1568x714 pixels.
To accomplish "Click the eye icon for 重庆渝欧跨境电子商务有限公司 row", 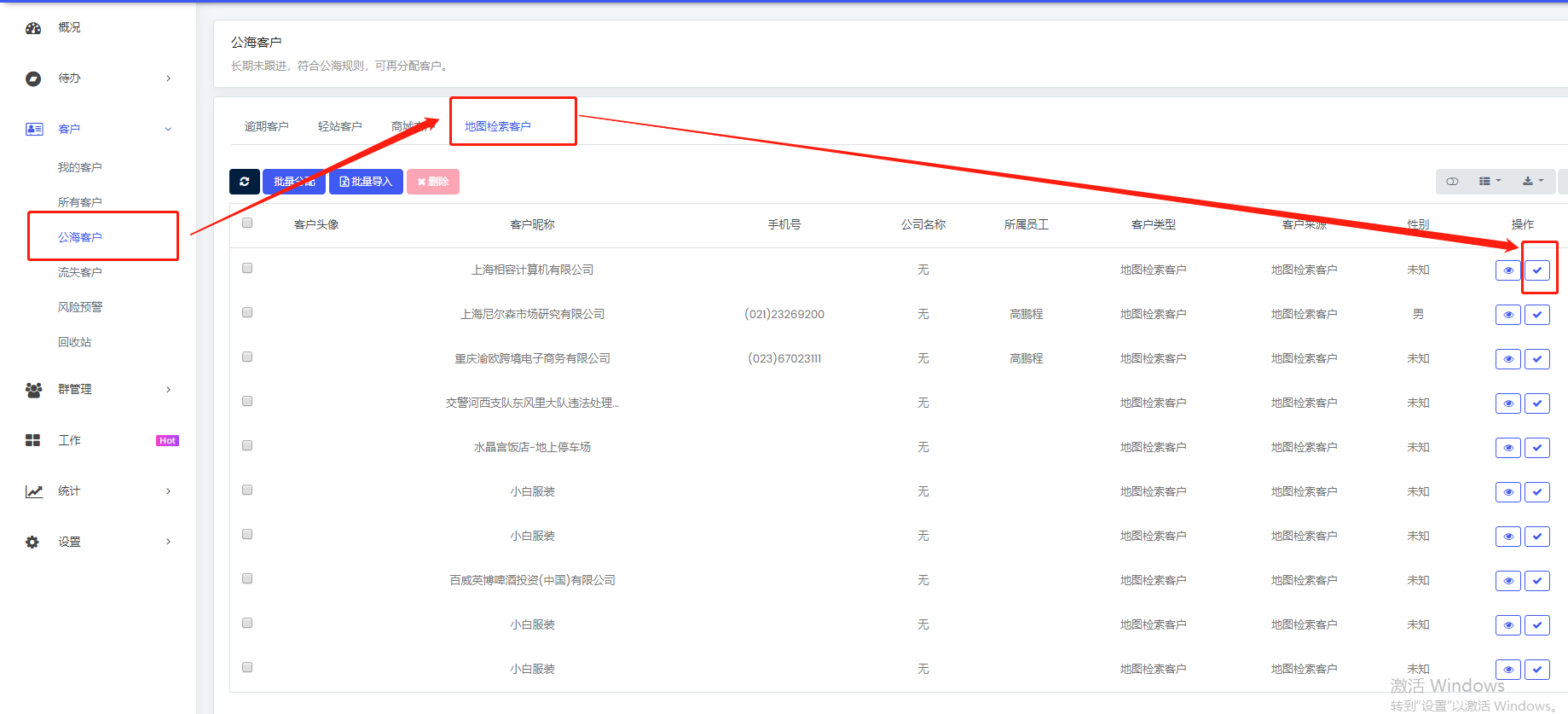I will [1507, 359].
